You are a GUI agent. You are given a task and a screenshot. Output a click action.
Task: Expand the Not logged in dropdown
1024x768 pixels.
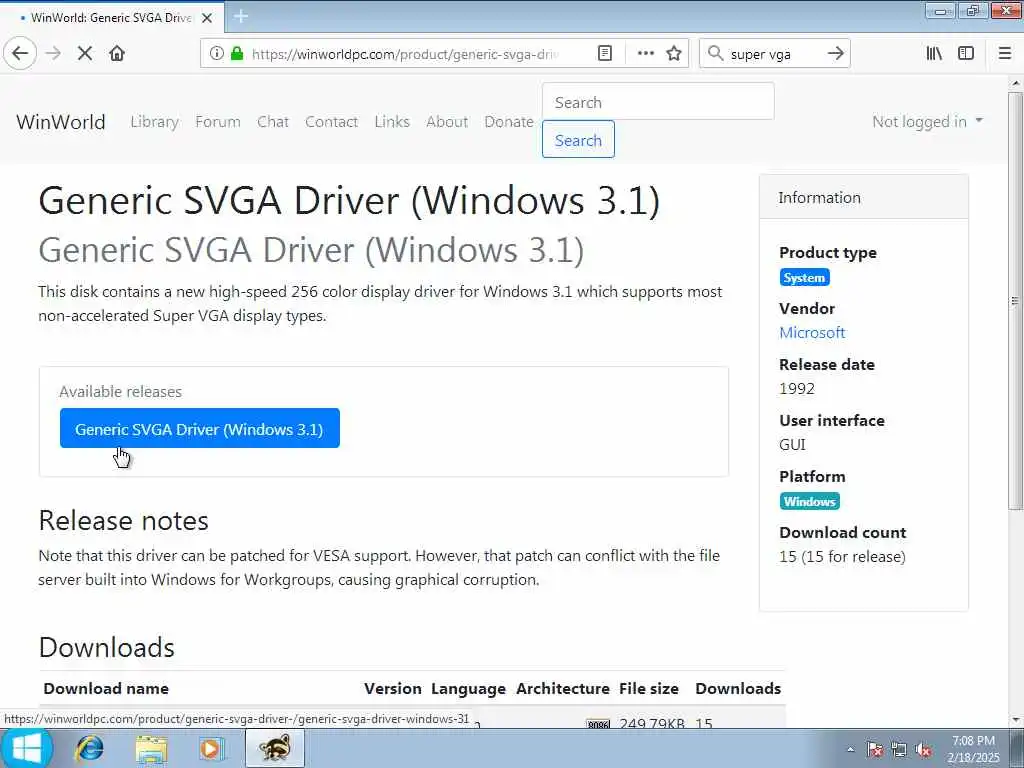click(x=927, y=121)
